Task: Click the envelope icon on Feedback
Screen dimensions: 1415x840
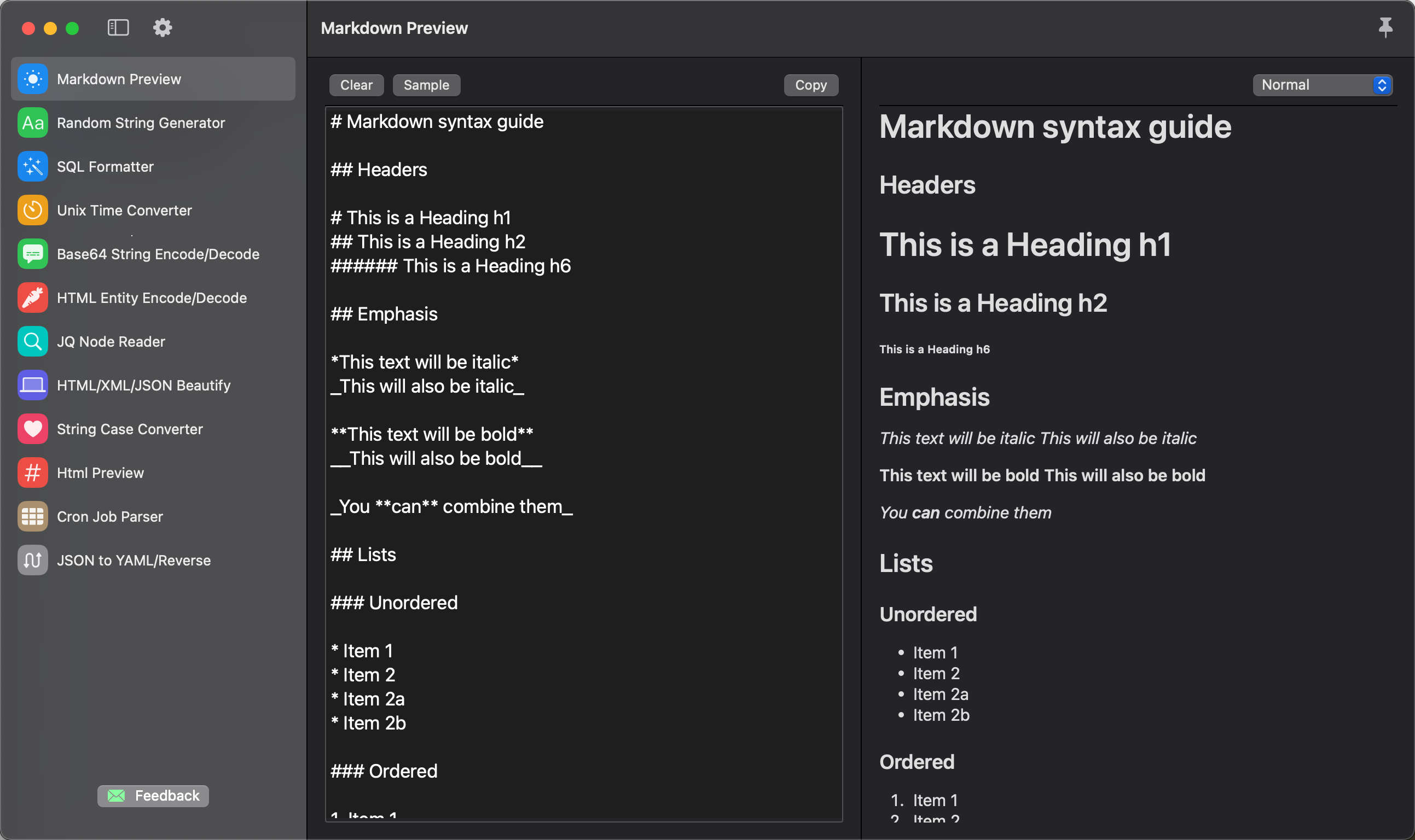Action: (117, 796)
